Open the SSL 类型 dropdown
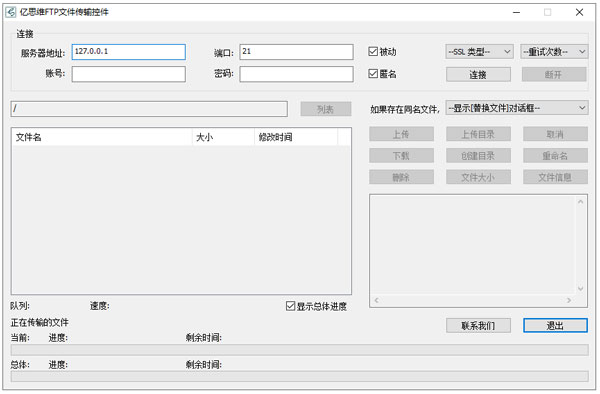Image resolution: width=600 pixels, height=394 pixels. 479,52
